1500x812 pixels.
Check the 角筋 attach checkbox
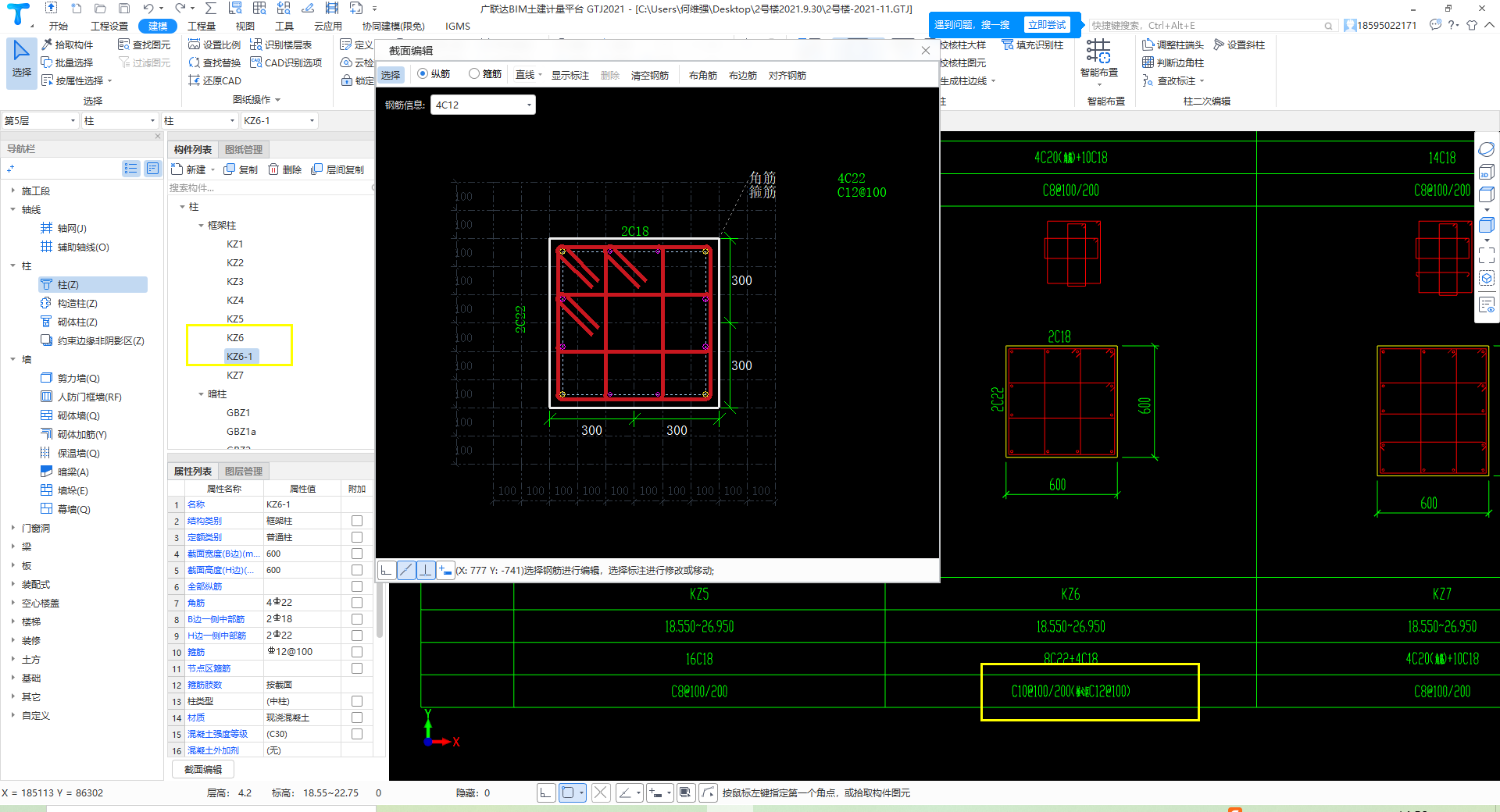[357, 603]
